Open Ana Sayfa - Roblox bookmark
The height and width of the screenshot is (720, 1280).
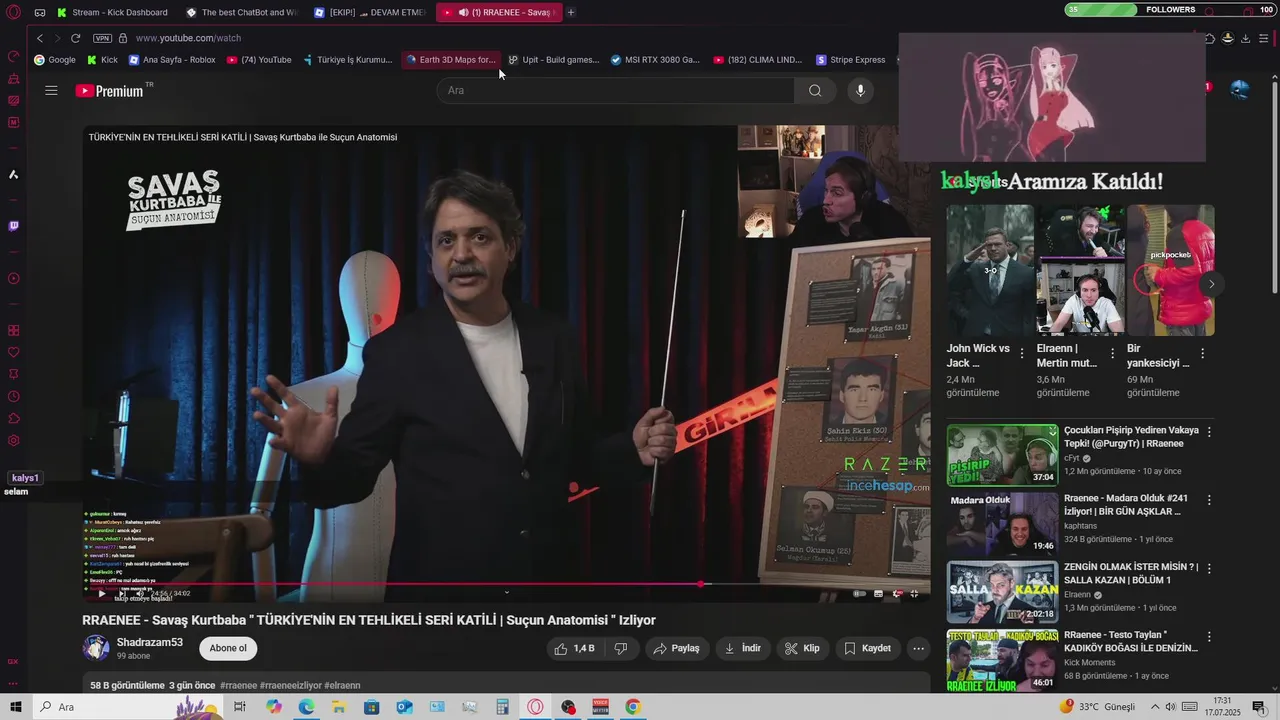click(x=172, y=60)
